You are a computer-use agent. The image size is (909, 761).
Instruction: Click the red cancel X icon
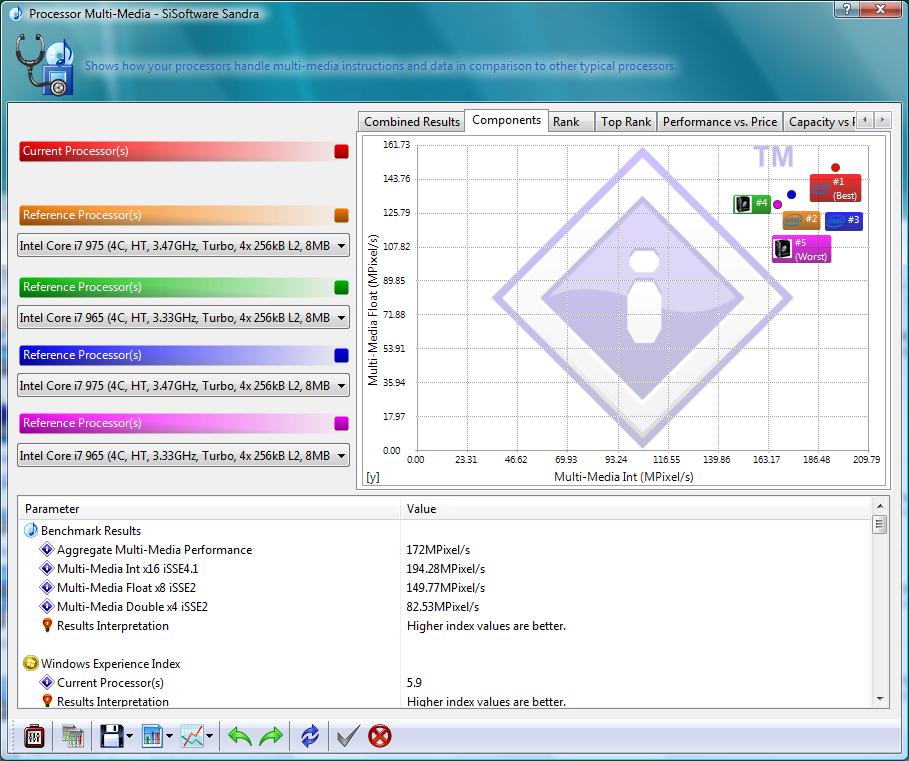(380, 737)
